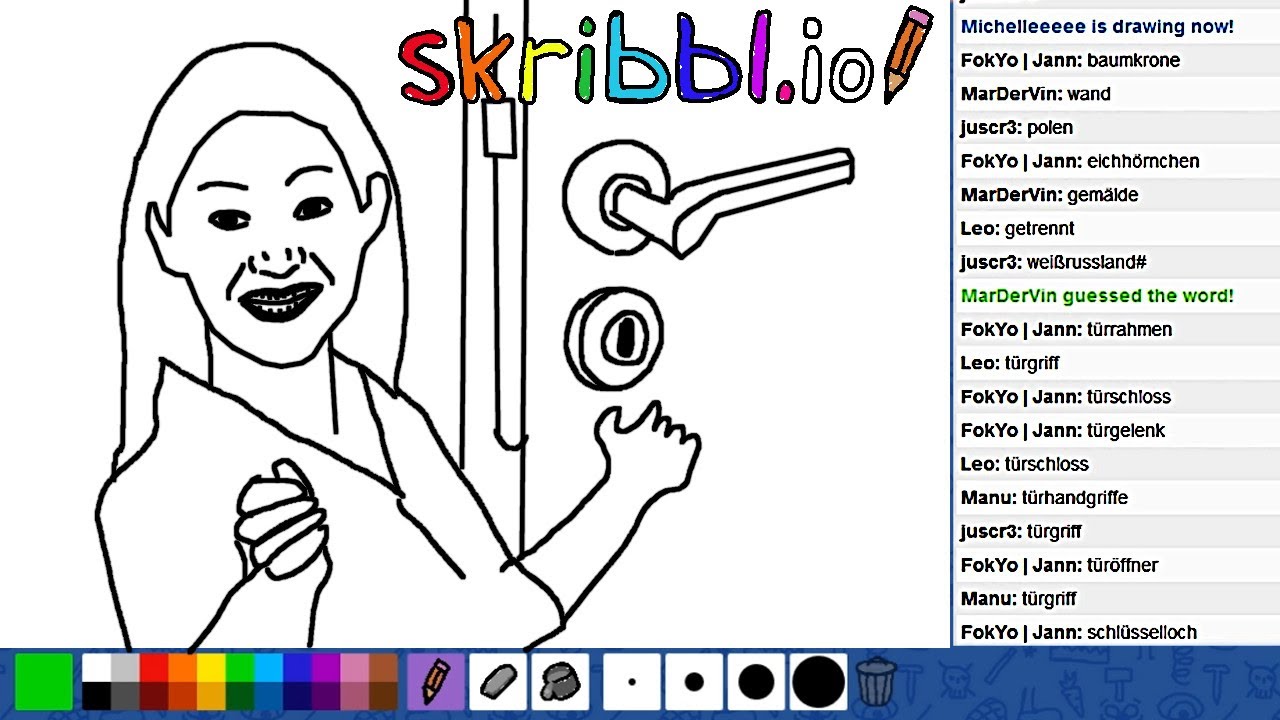Click the drawn woman's face on canvas
The width and height of the screenshot is (1280, 720).
[x=269, y=240]
